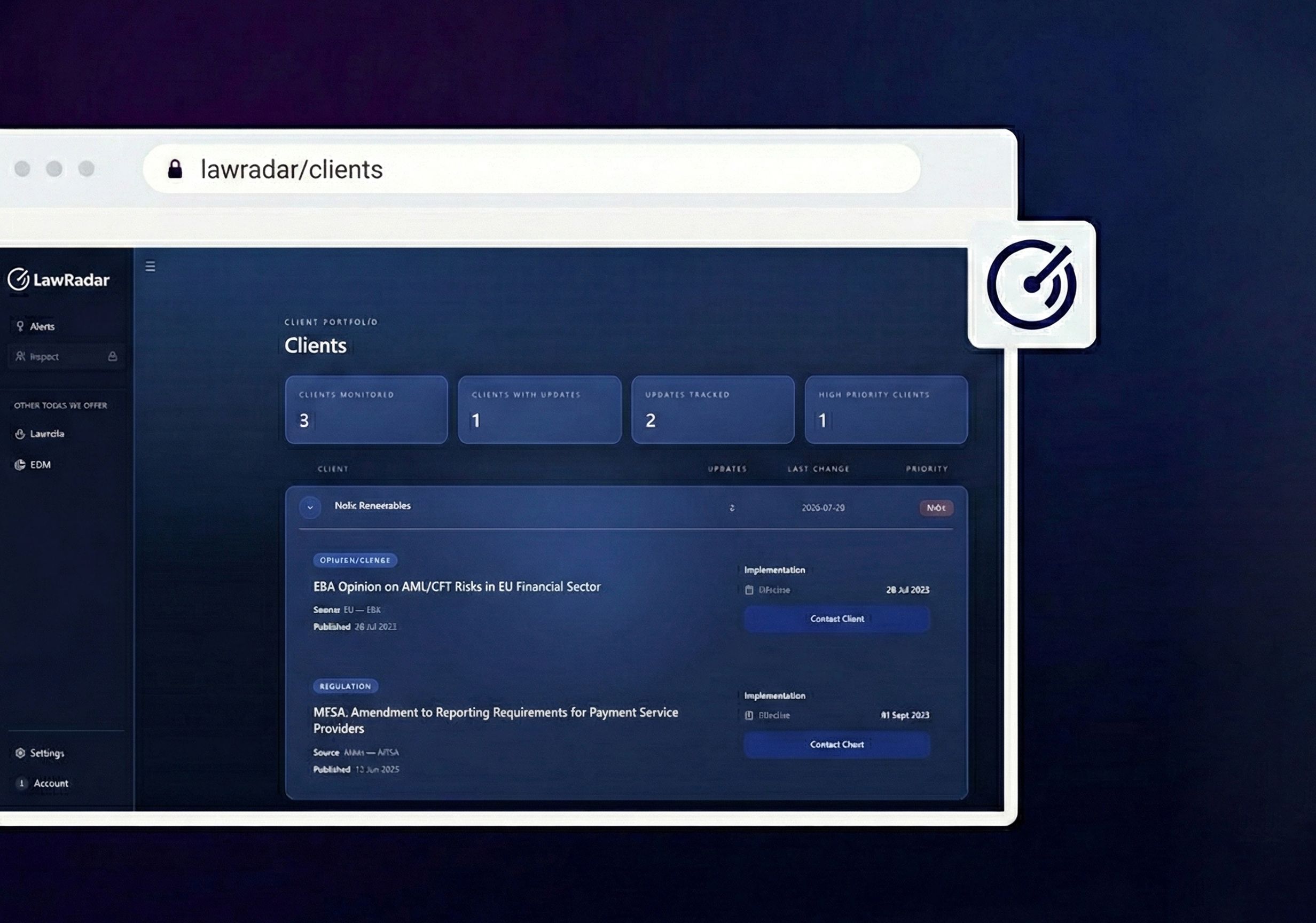Open the Laundria tool under Other Tools

click(47, 434)
